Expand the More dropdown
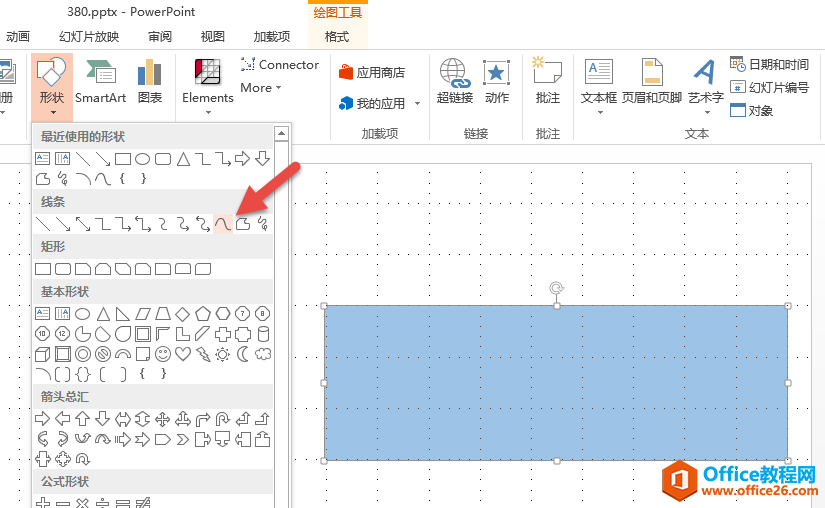 pyautogui.click(x=260, y=88)
